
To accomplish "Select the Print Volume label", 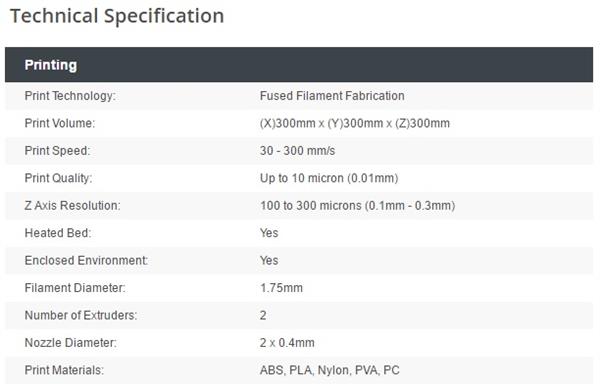I will 60,123.
